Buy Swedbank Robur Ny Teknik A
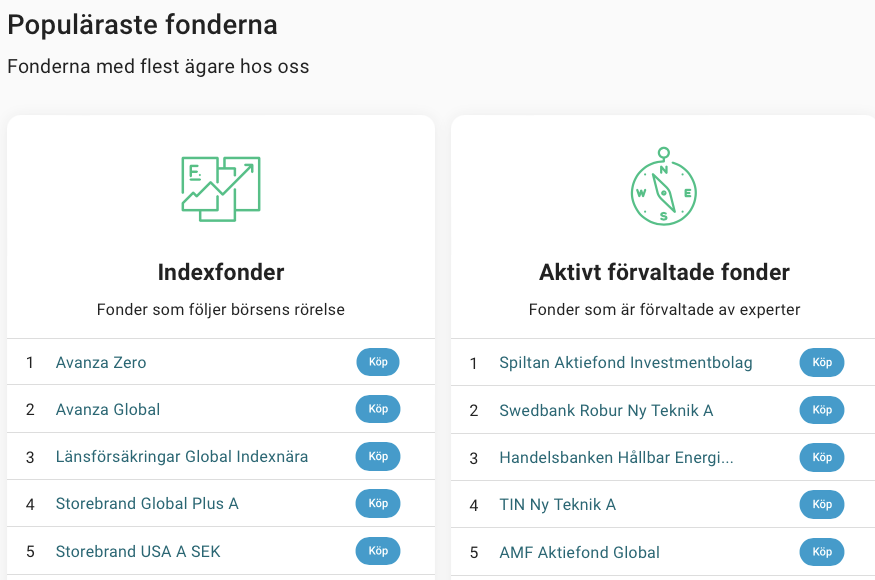875x580 pixels. tap(822, 410)
